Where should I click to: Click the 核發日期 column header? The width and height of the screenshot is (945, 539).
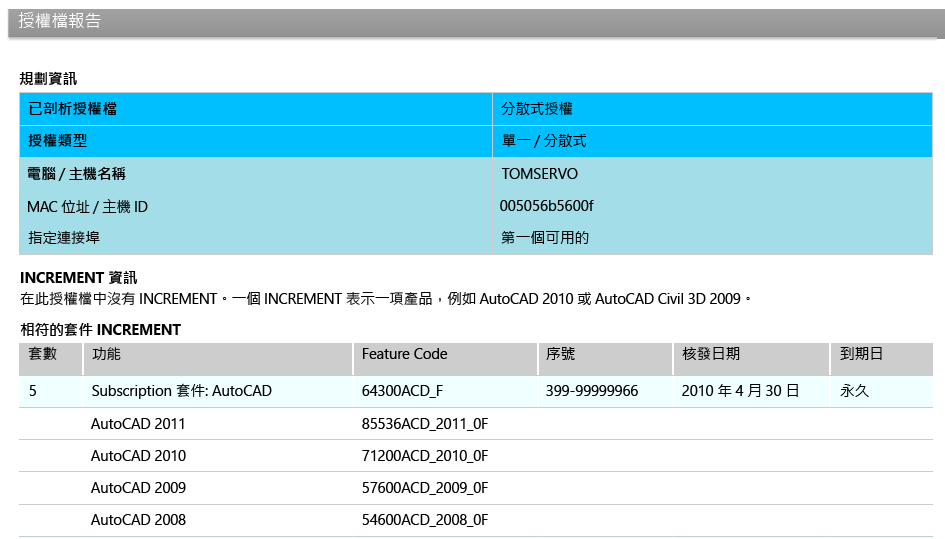(752, 359)
